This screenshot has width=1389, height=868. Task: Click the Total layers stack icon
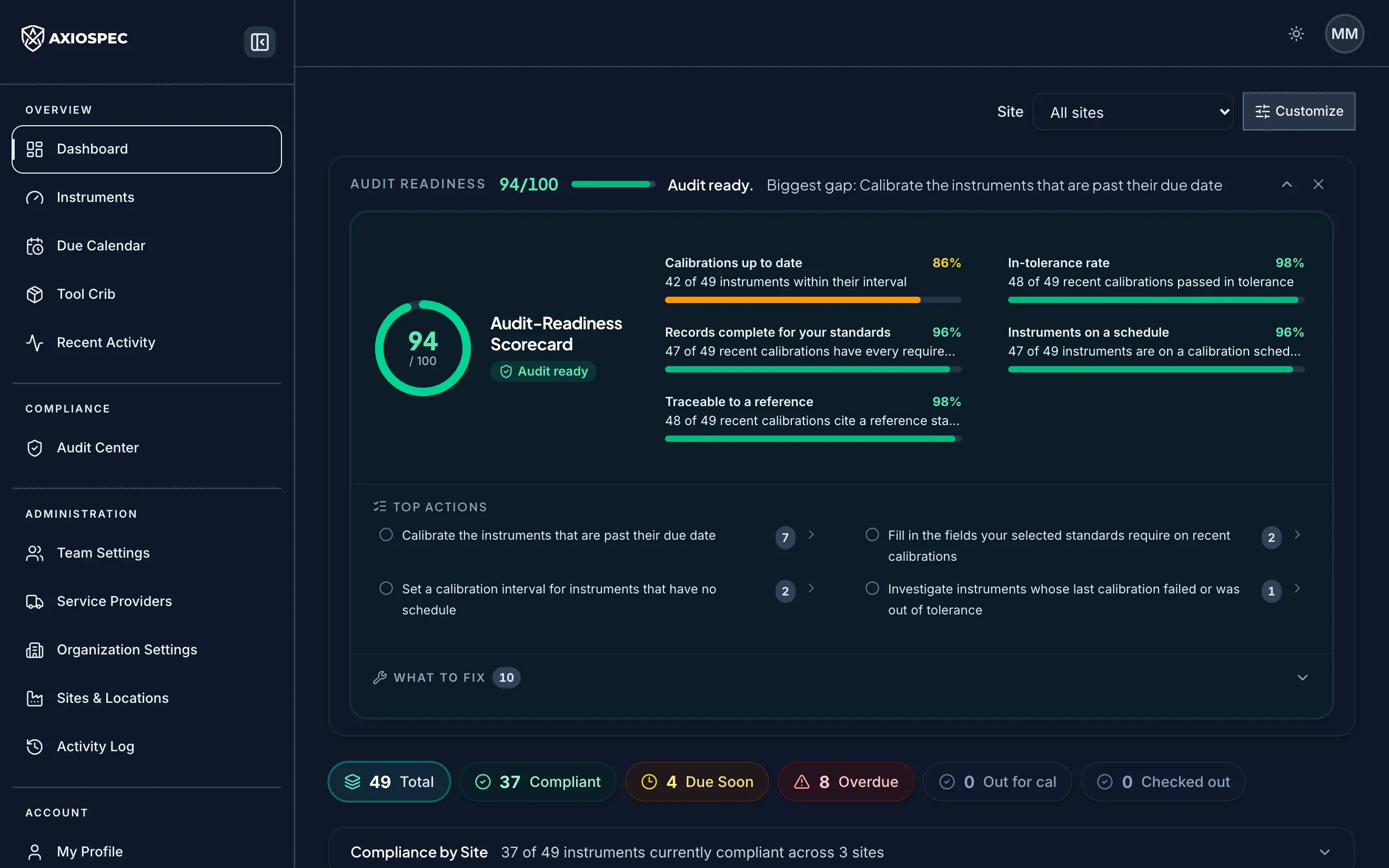point(353,782)
